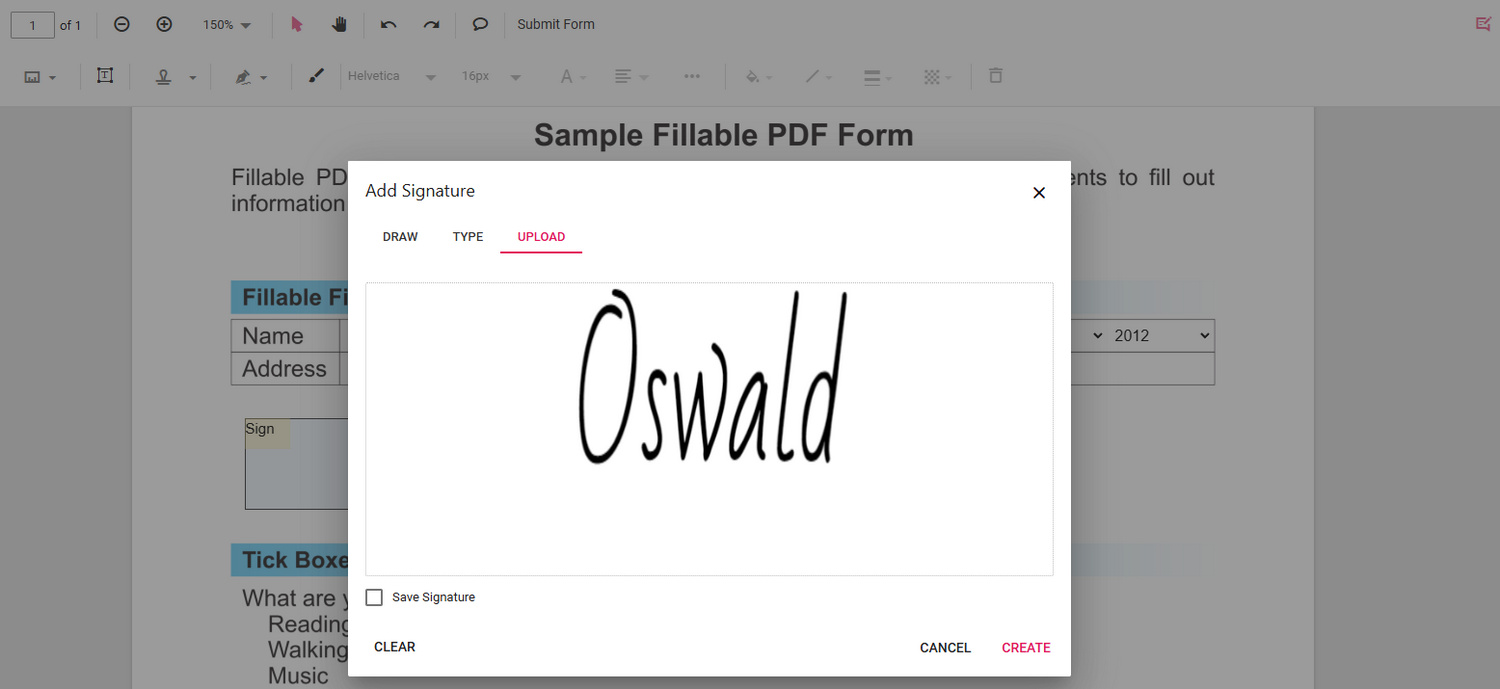
Task: Select the pointer selection tool
Action: coord(296,24)
